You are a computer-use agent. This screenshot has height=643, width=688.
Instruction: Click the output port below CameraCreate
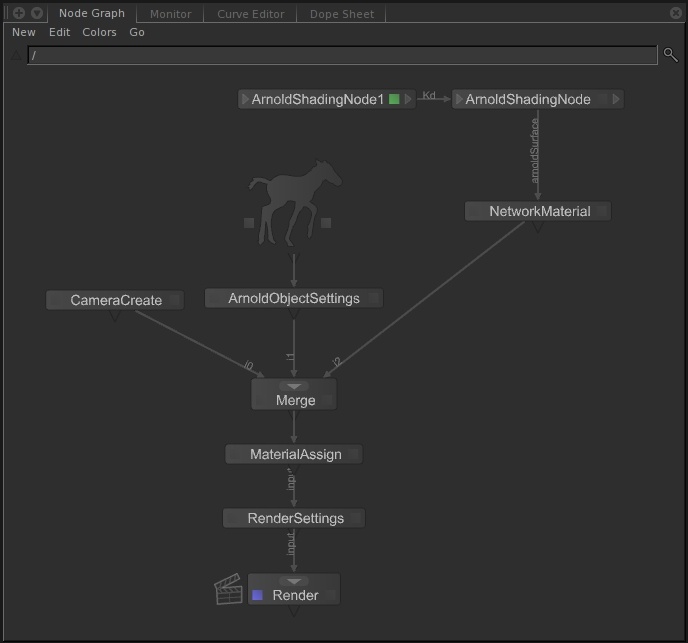pos(115,316)
